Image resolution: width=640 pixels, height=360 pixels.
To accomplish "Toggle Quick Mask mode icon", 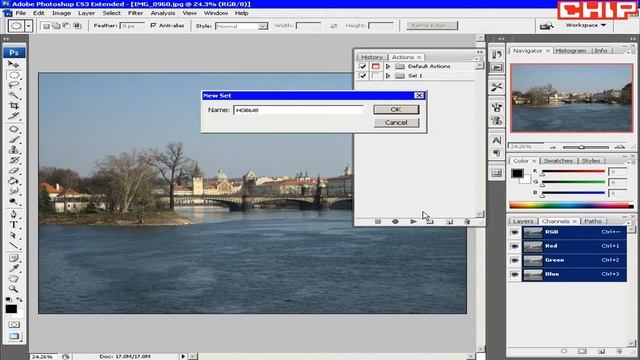I will coord(14,324).
